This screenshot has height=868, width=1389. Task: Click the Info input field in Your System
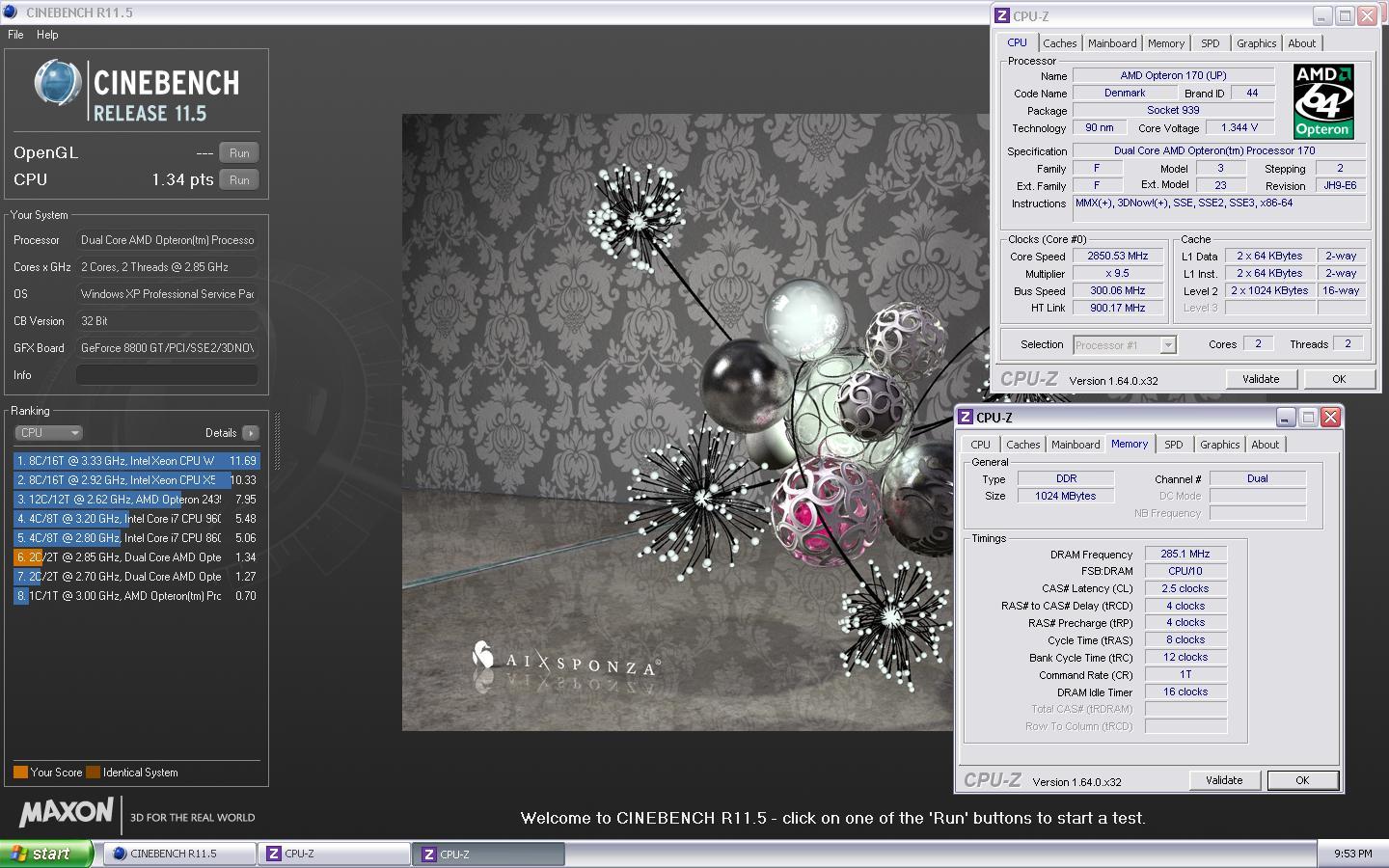click(167, 375)
